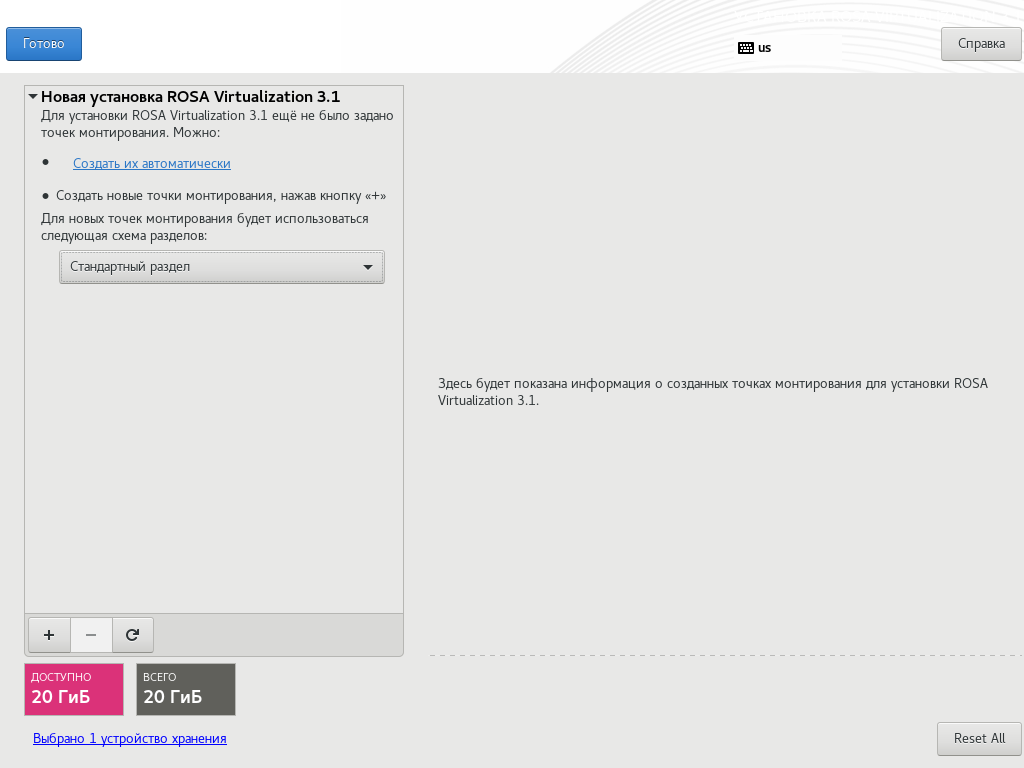The image size is (1024, 768).
Task: Open the Выбрано 1 устройство хранения link
Action: pos(130,739)
